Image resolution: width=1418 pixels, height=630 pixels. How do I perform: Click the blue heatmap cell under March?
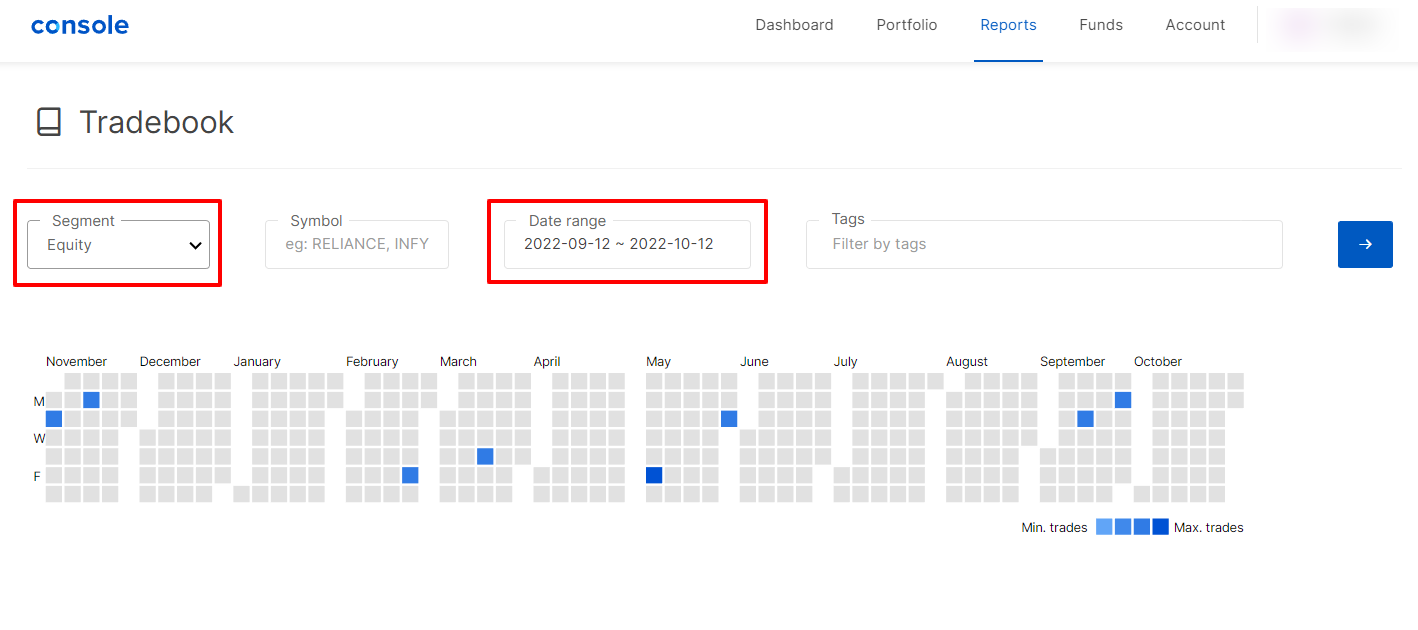(x=485, y=456)
